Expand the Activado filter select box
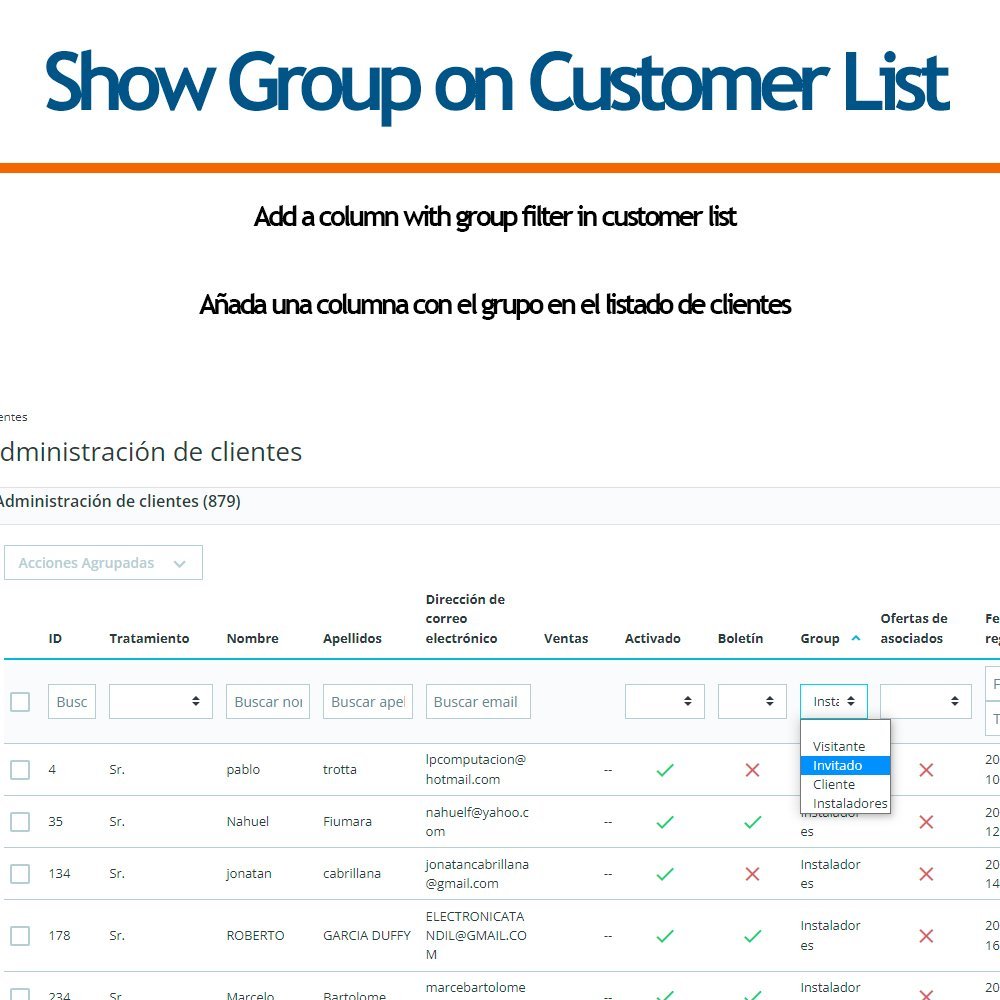 point(665,702)
